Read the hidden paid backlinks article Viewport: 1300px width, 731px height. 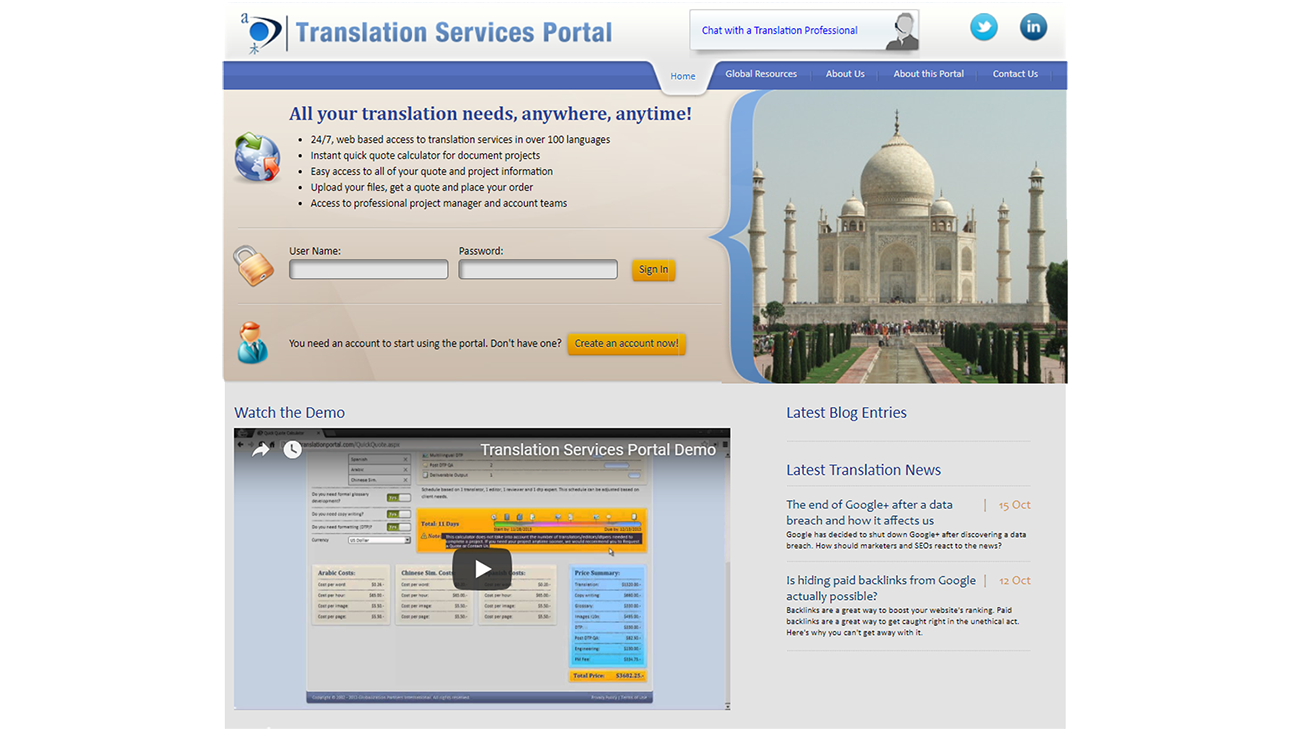(880, 587)
